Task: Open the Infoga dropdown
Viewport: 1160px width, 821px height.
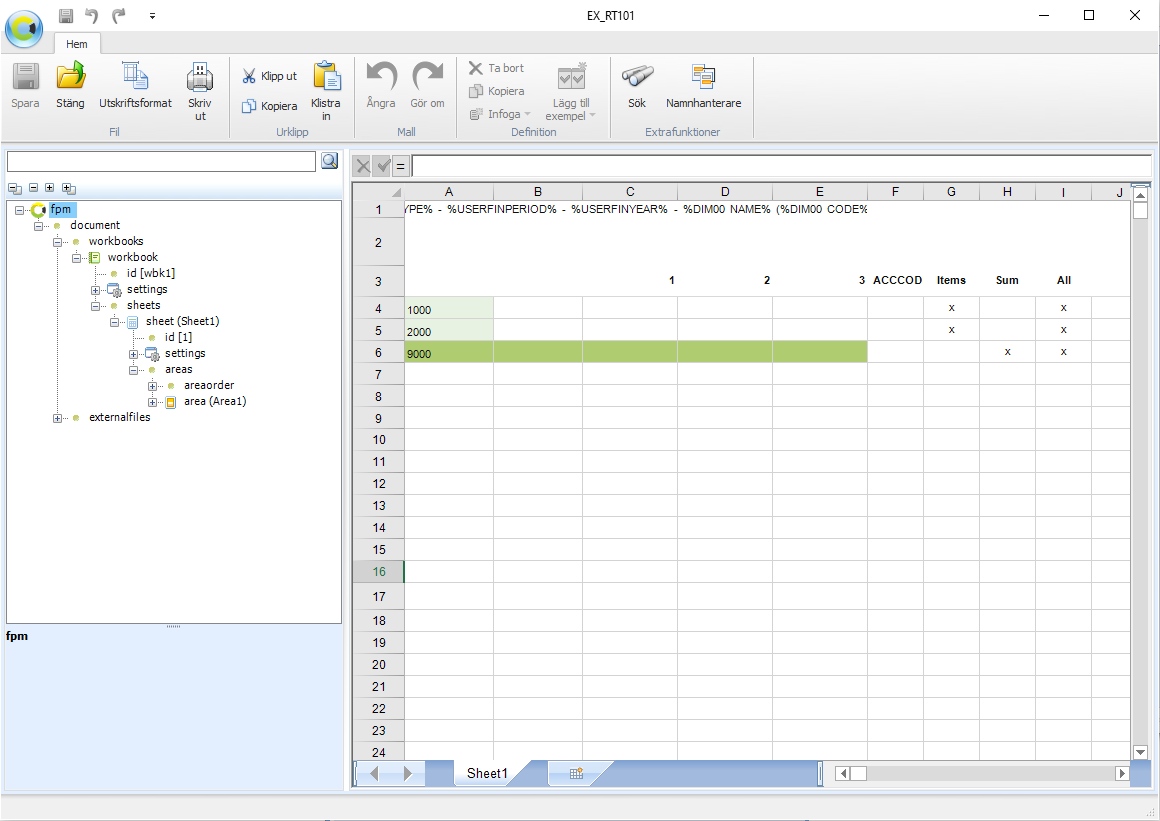Action: [500, 114]
